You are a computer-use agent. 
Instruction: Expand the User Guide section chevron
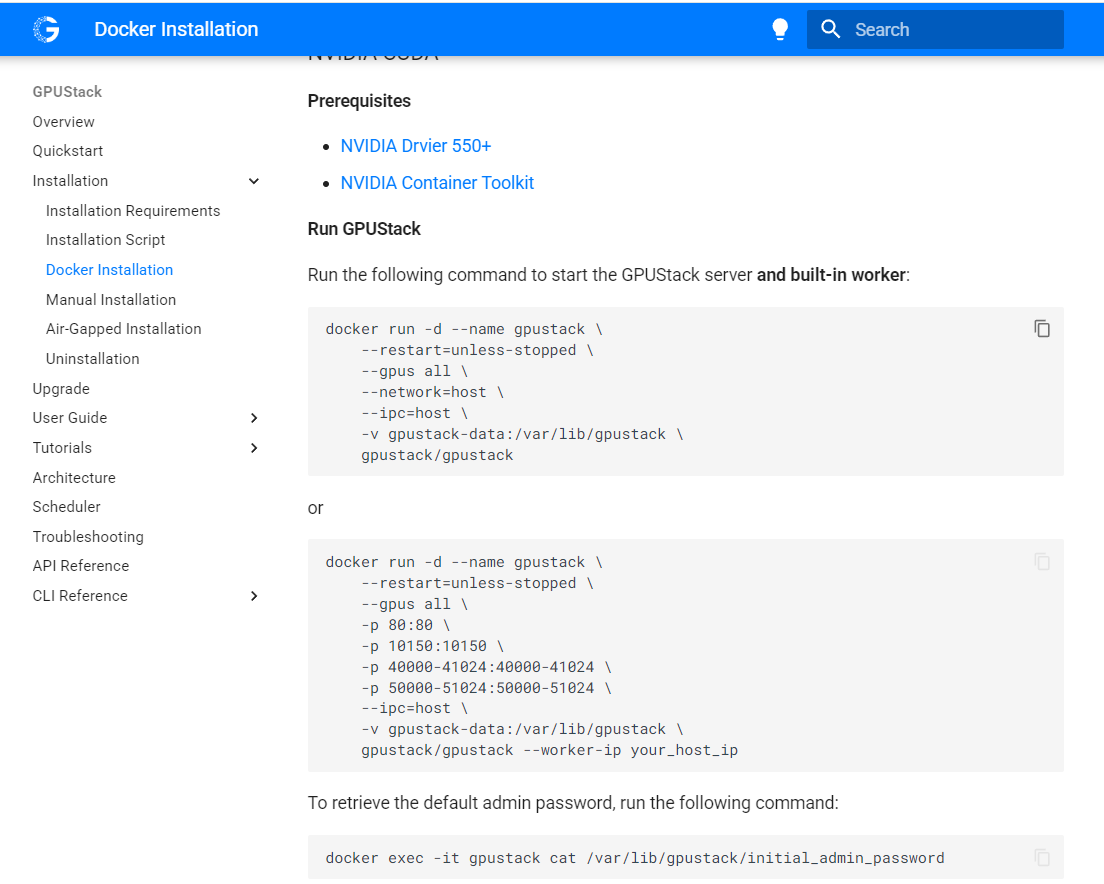pos(254,418)
